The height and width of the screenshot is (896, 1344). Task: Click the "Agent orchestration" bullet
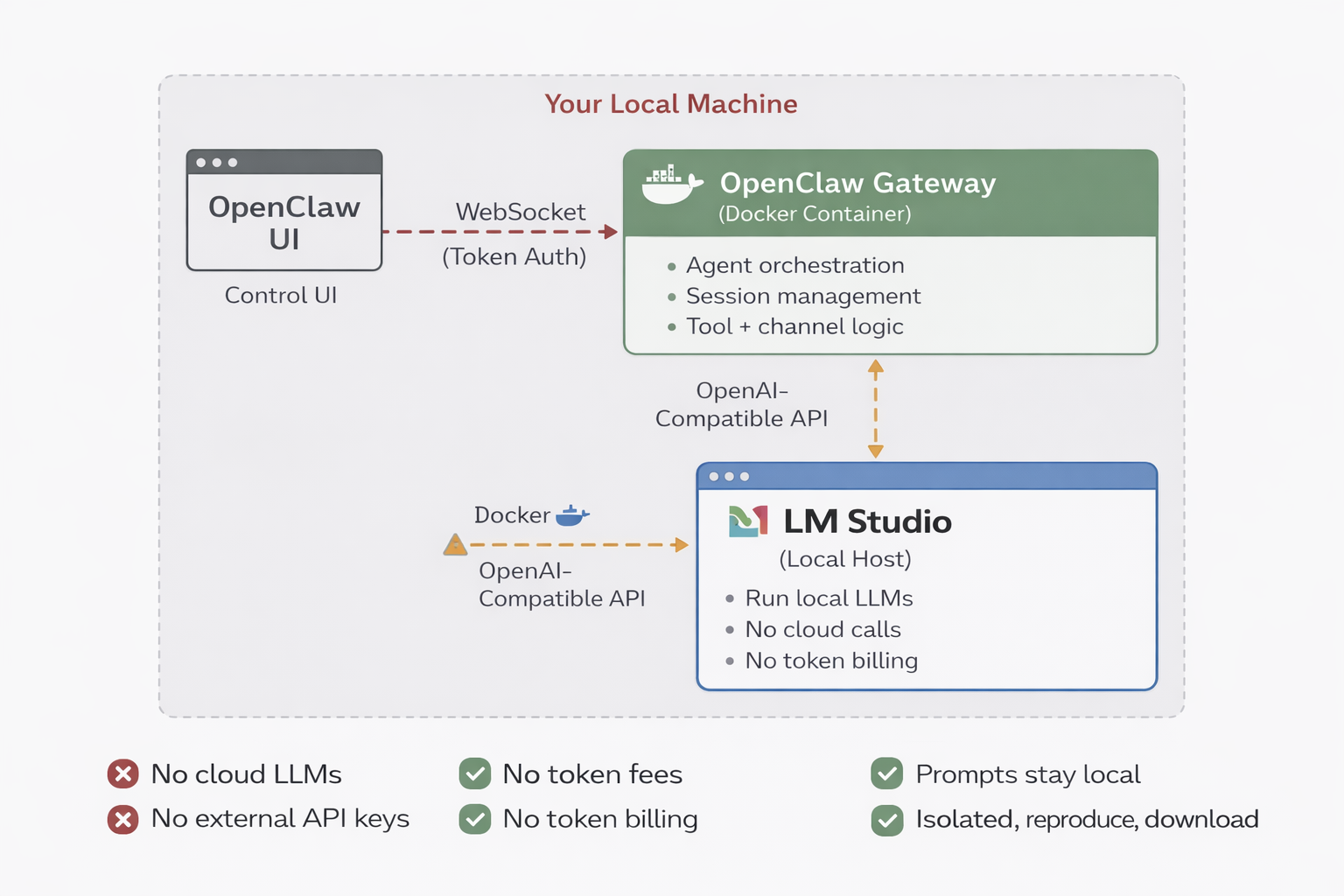(786, 265)
